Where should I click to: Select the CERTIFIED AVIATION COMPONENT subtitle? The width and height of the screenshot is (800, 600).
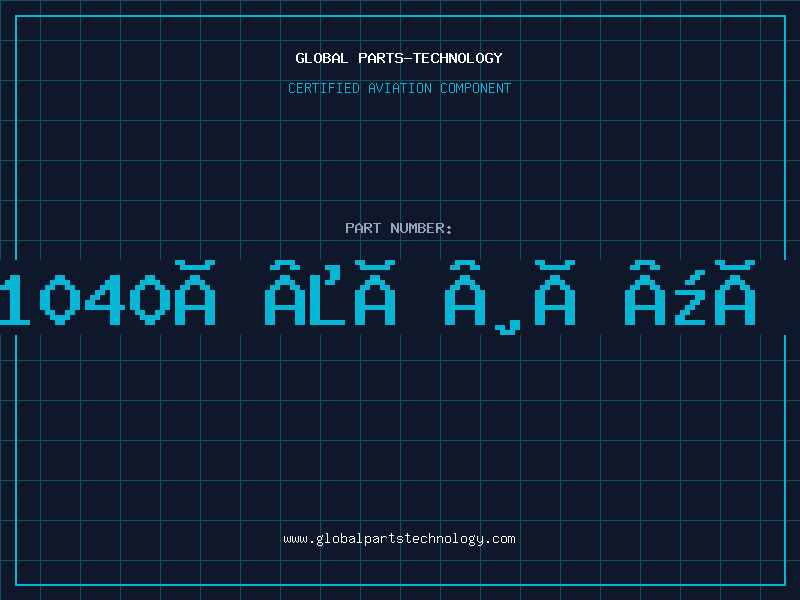pos(399,88)
